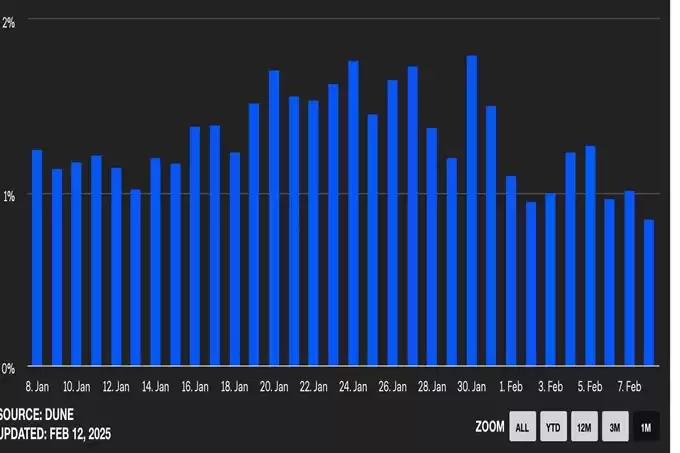Click the bar for 16. Jan
This screenshot has width=680, height=453.
195,246
